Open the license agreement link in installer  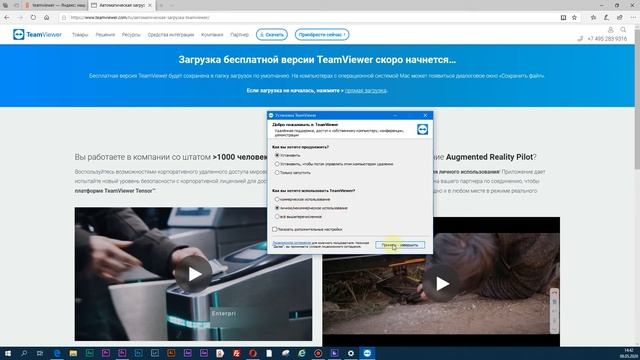(291, 243)
